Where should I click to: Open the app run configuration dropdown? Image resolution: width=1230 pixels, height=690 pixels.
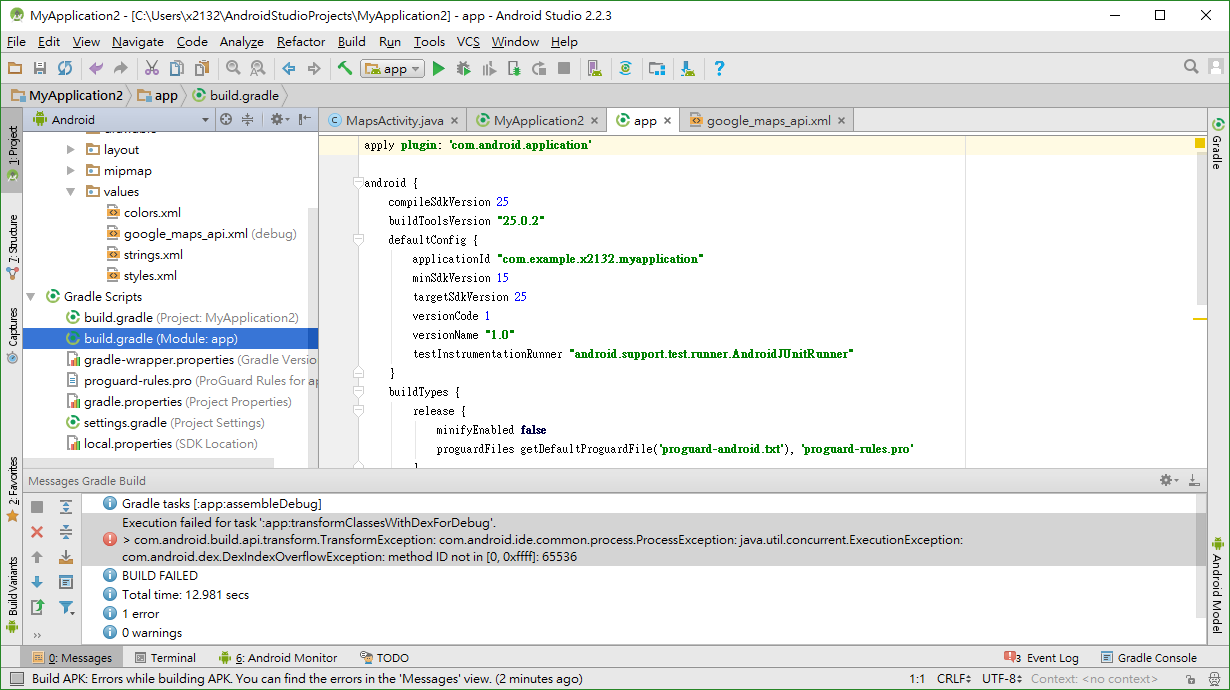coord(392,68)
